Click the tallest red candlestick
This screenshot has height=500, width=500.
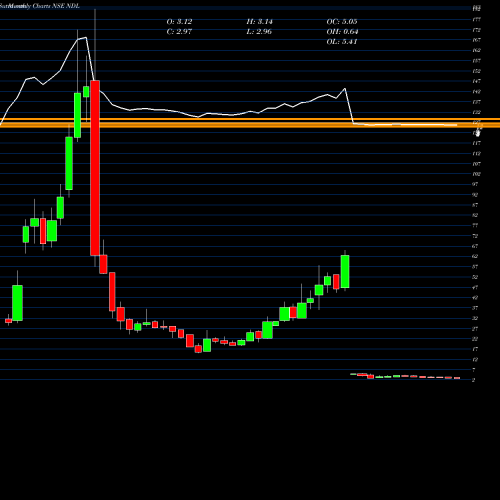95,168
